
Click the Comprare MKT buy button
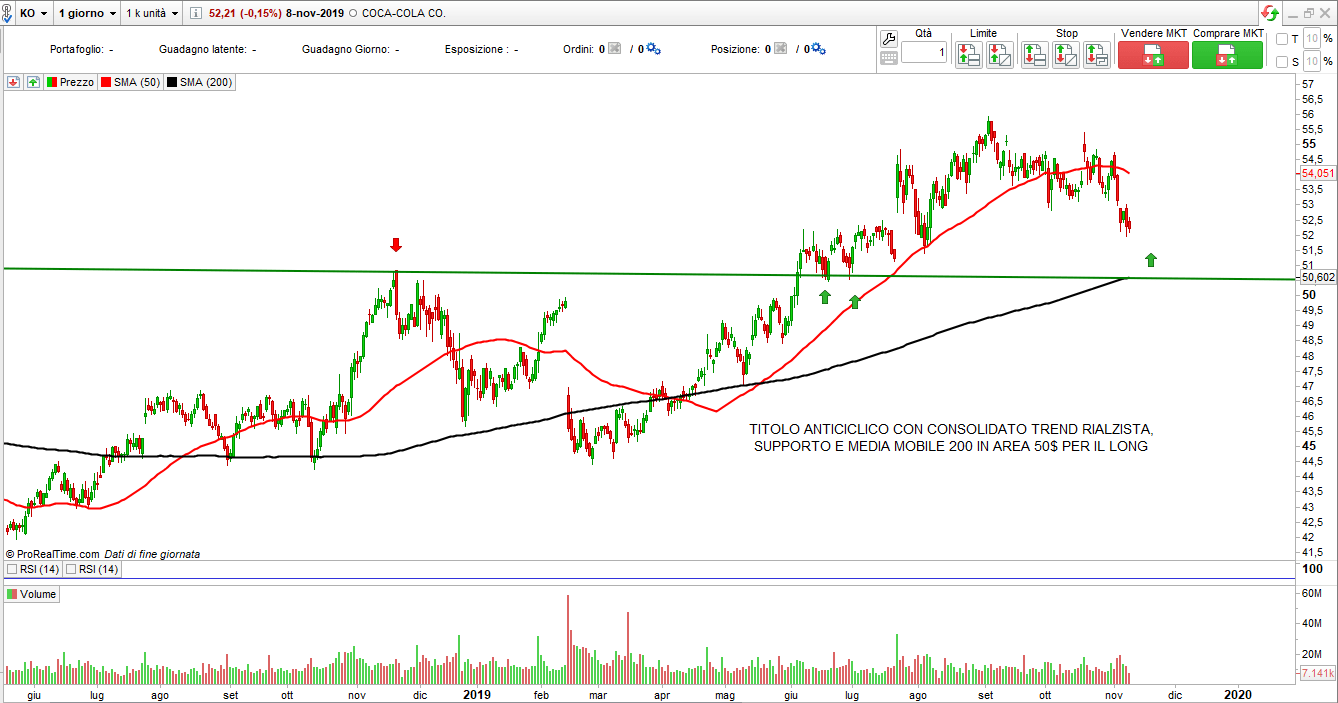click(1227, 55)
